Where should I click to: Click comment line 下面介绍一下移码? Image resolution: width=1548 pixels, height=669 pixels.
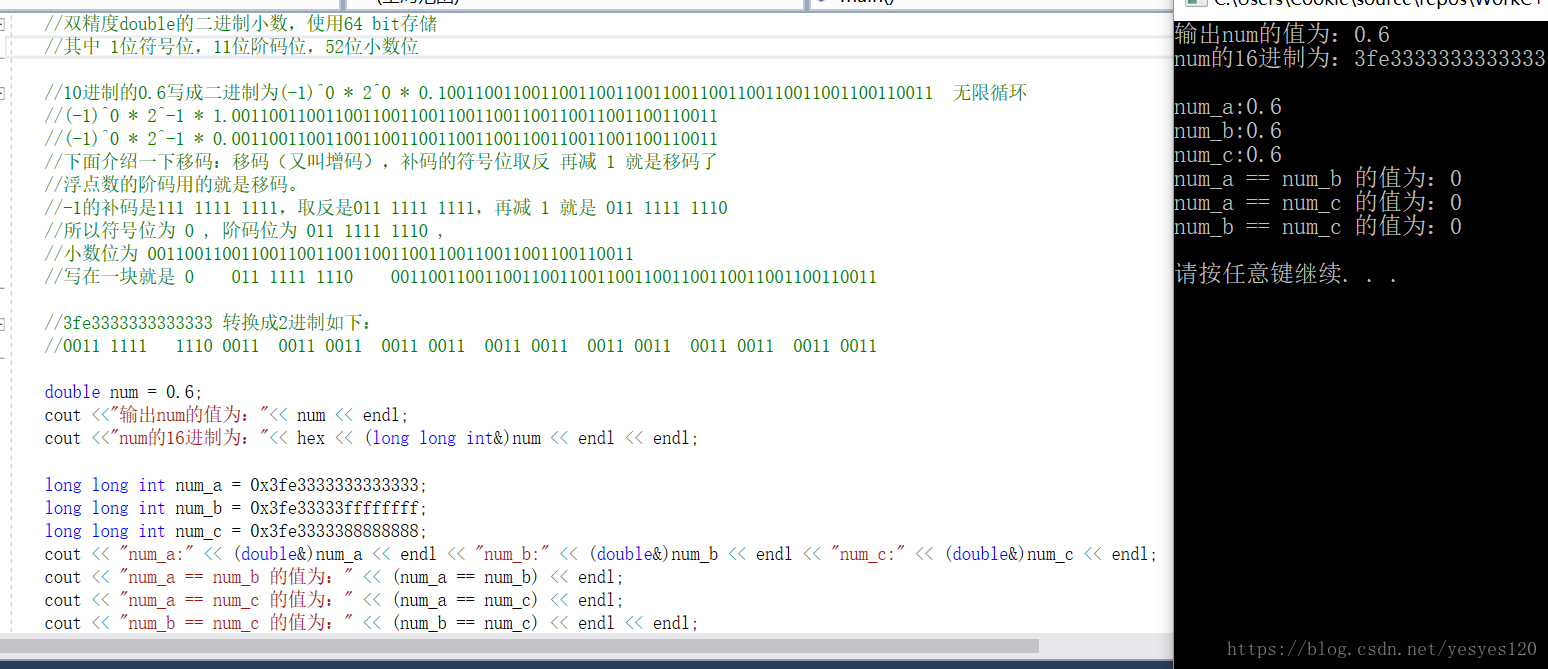click(381, 162)
